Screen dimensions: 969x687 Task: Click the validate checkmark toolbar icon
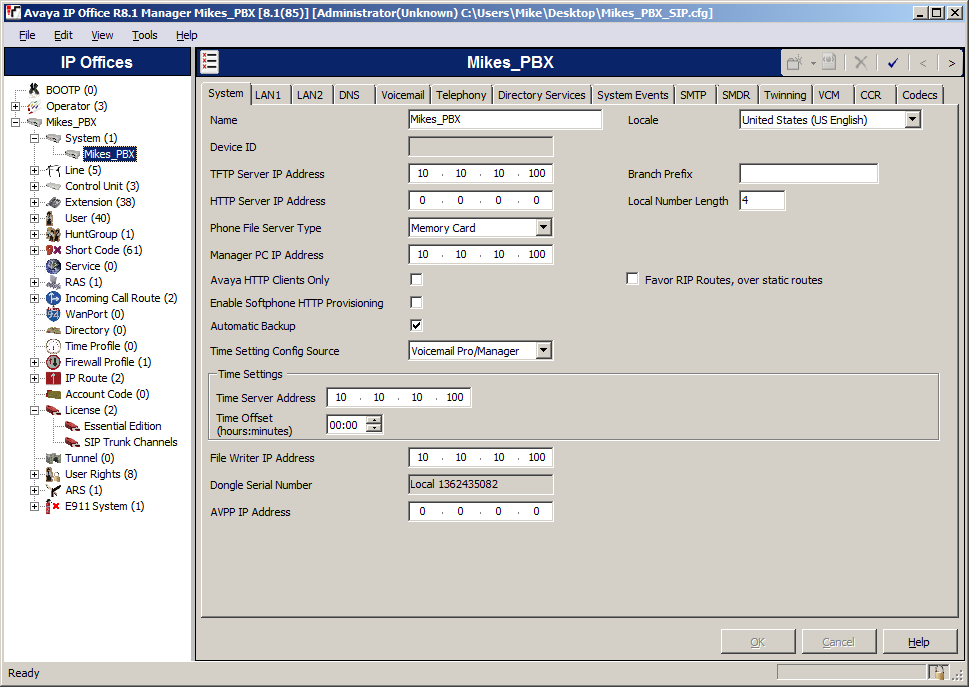click(x=893, y=62)
